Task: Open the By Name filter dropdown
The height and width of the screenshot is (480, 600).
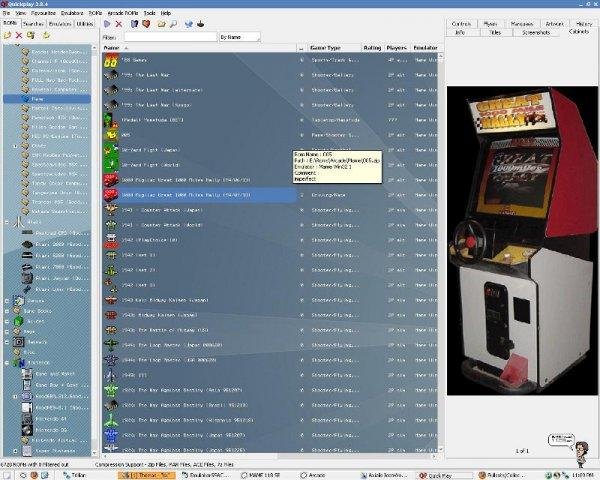Action: tap(240, 37)
